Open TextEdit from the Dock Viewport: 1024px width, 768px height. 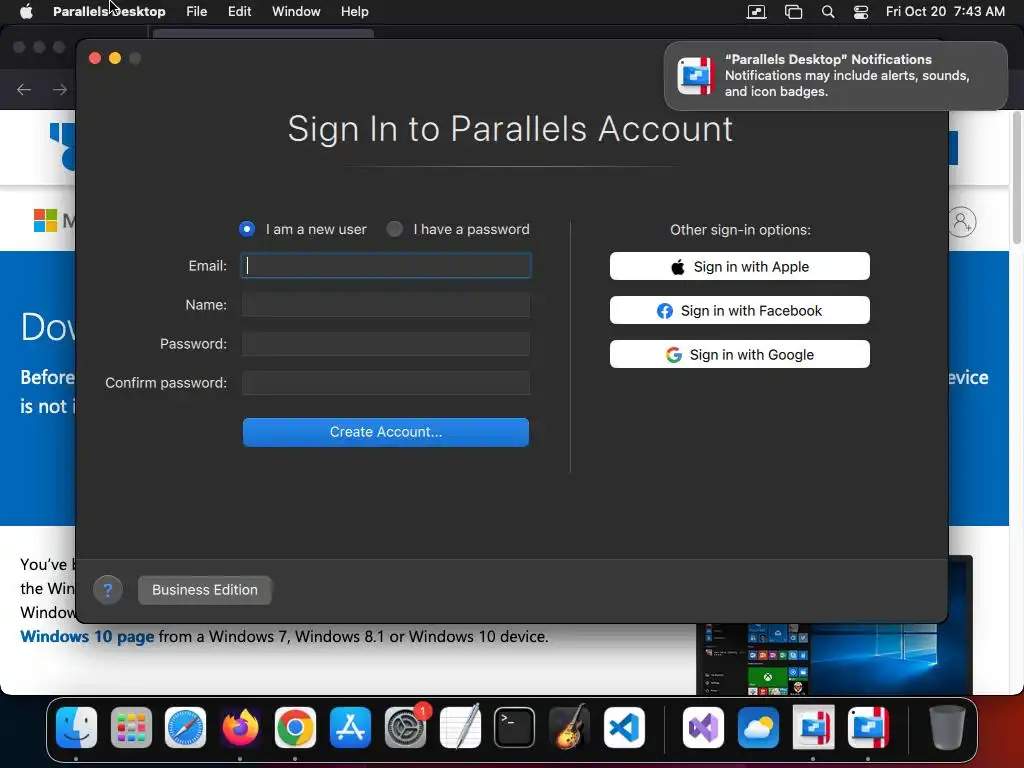(460, 728)
